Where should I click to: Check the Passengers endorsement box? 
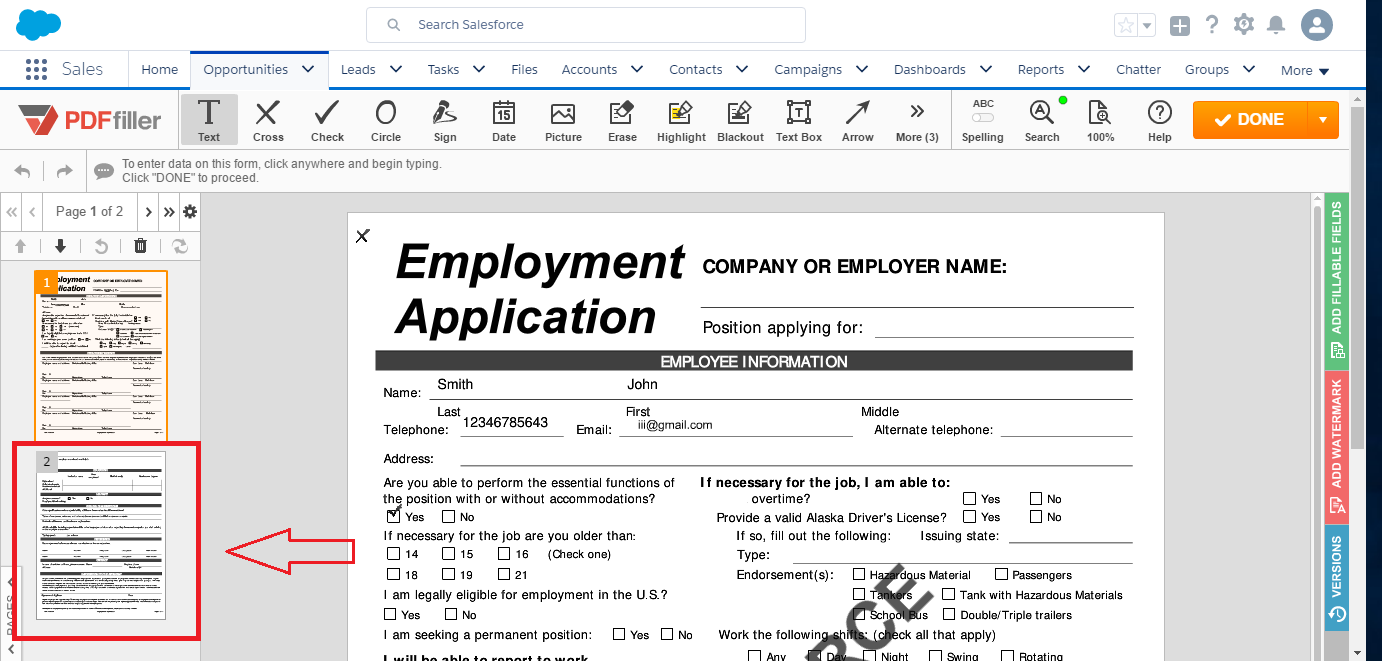click(1001, 574)
